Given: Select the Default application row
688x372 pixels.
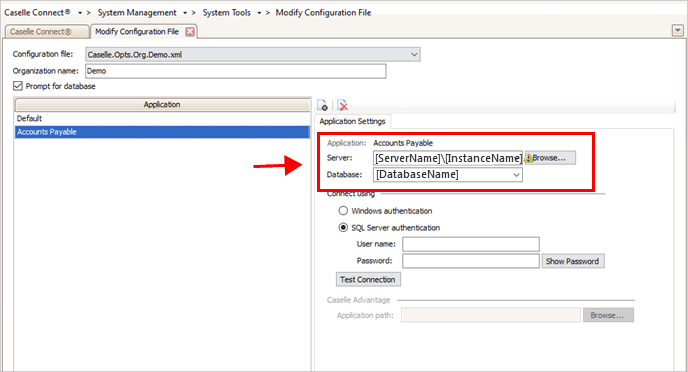Looking at the screenshot, I should click(x=162, y=118).
